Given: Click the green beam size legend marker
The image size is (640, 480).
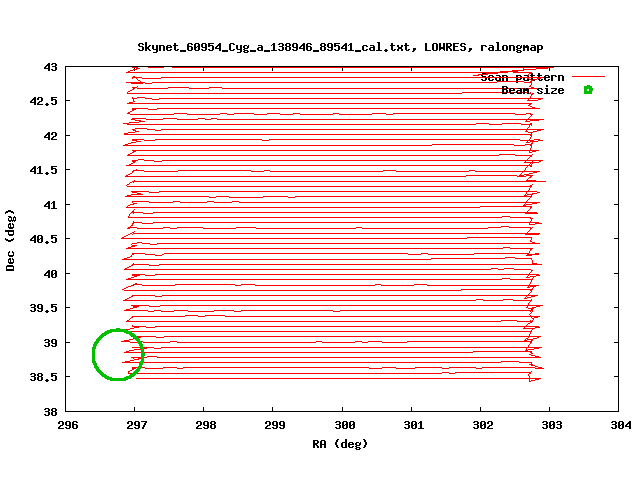Looking at the screenshot, I should 588,90.
